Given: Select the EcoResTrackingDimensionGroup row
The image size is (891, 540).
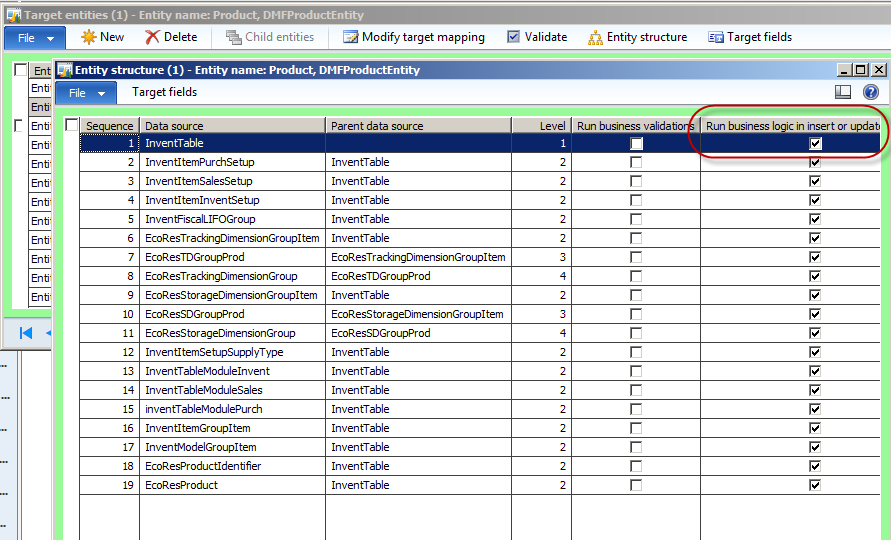Looking at the screenshot, I should pos(221,276).
